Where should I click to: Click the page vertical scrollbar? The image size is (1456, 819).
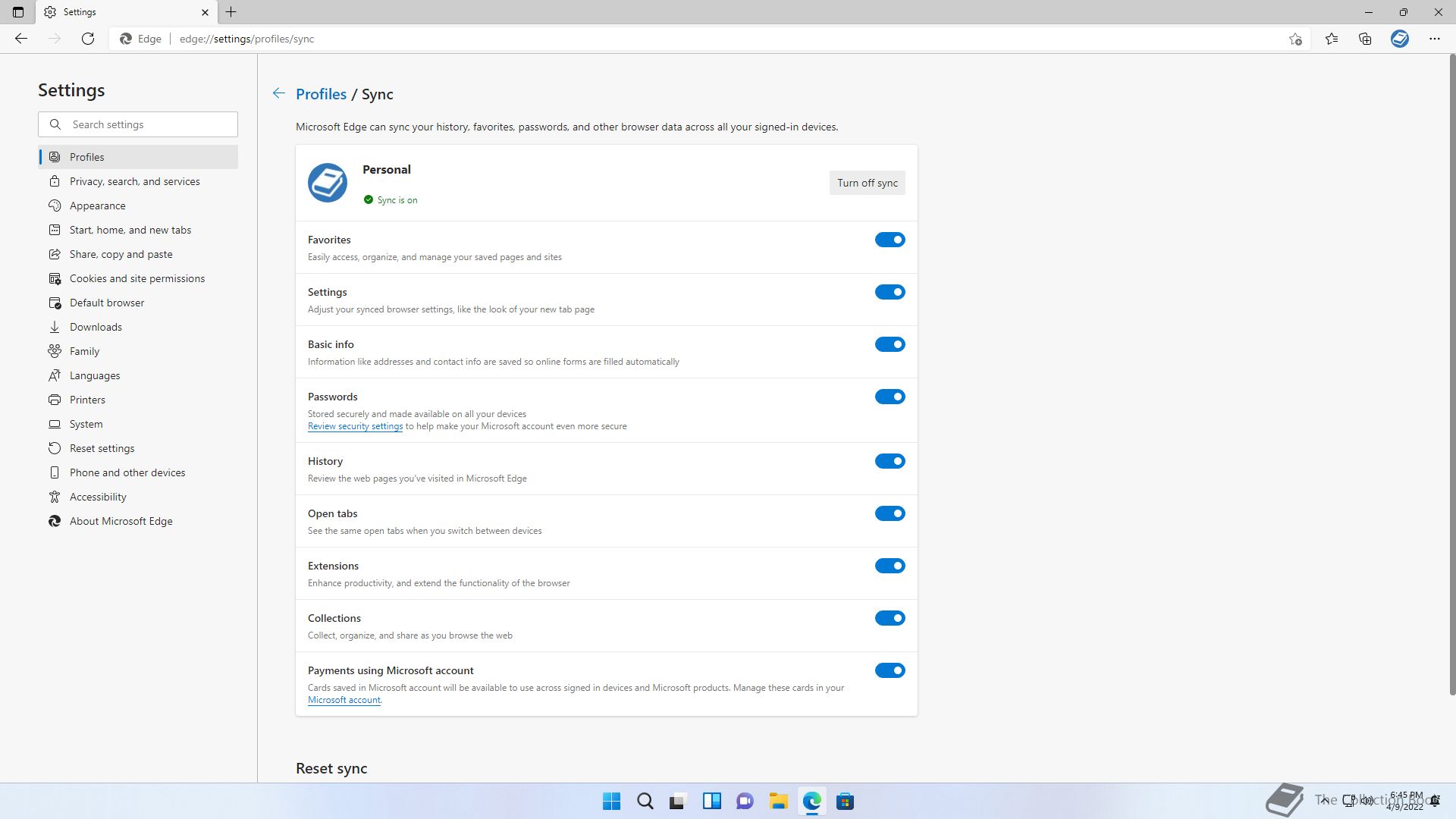1452,375
